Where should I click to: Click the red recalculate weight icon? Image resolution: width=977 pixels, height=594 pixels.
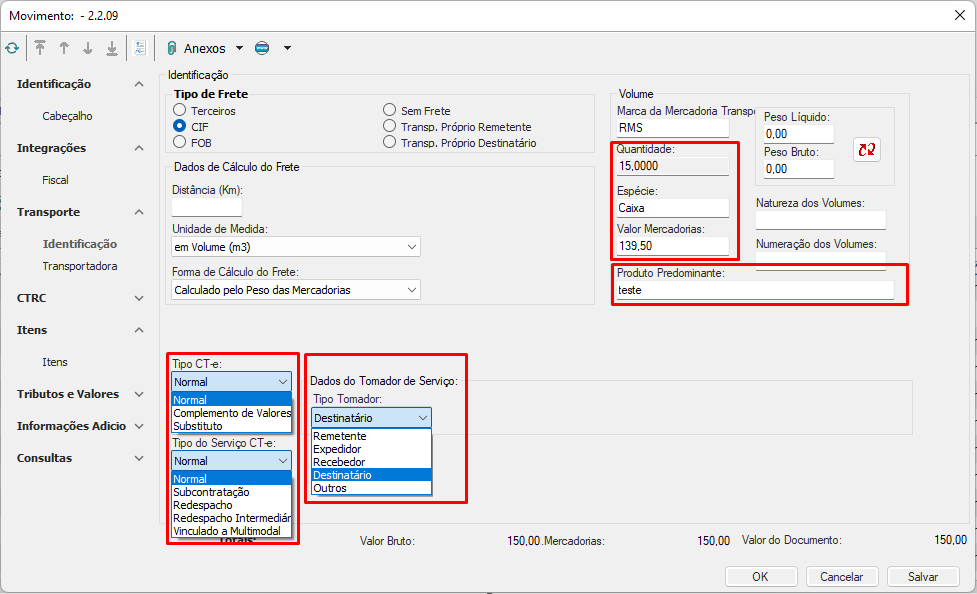866,149
